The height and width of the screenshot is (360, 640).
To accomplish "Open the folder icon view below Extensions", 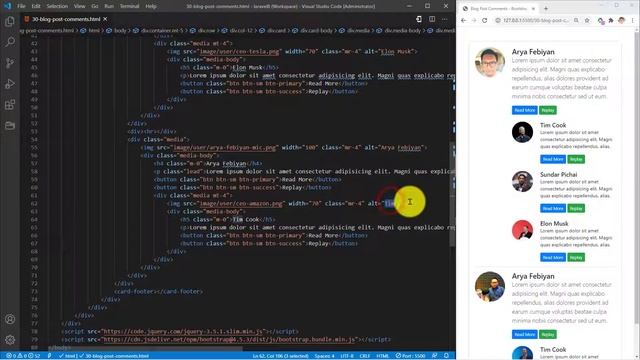I will click(10, 125).
